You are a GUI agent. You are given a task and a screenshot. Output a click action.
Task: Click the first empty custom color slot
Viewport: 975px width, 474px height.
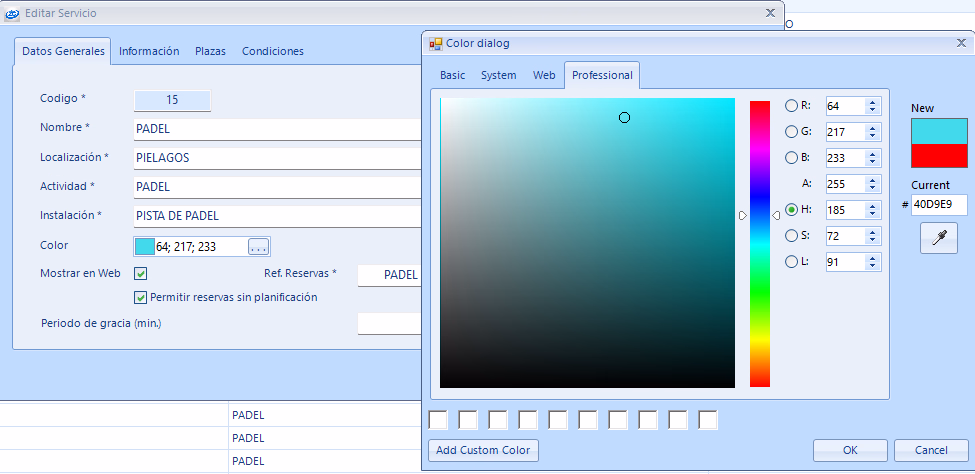[437, 420]
